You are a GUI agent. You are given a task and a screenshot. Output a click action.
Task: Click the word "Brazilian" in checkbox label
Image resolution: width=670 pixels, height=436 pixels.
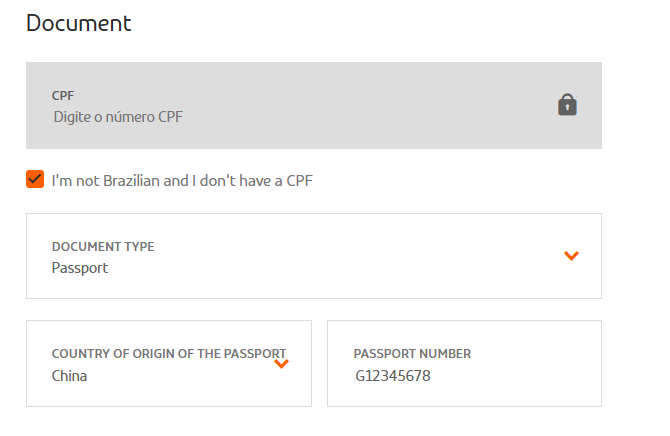[x=127, y=181]
